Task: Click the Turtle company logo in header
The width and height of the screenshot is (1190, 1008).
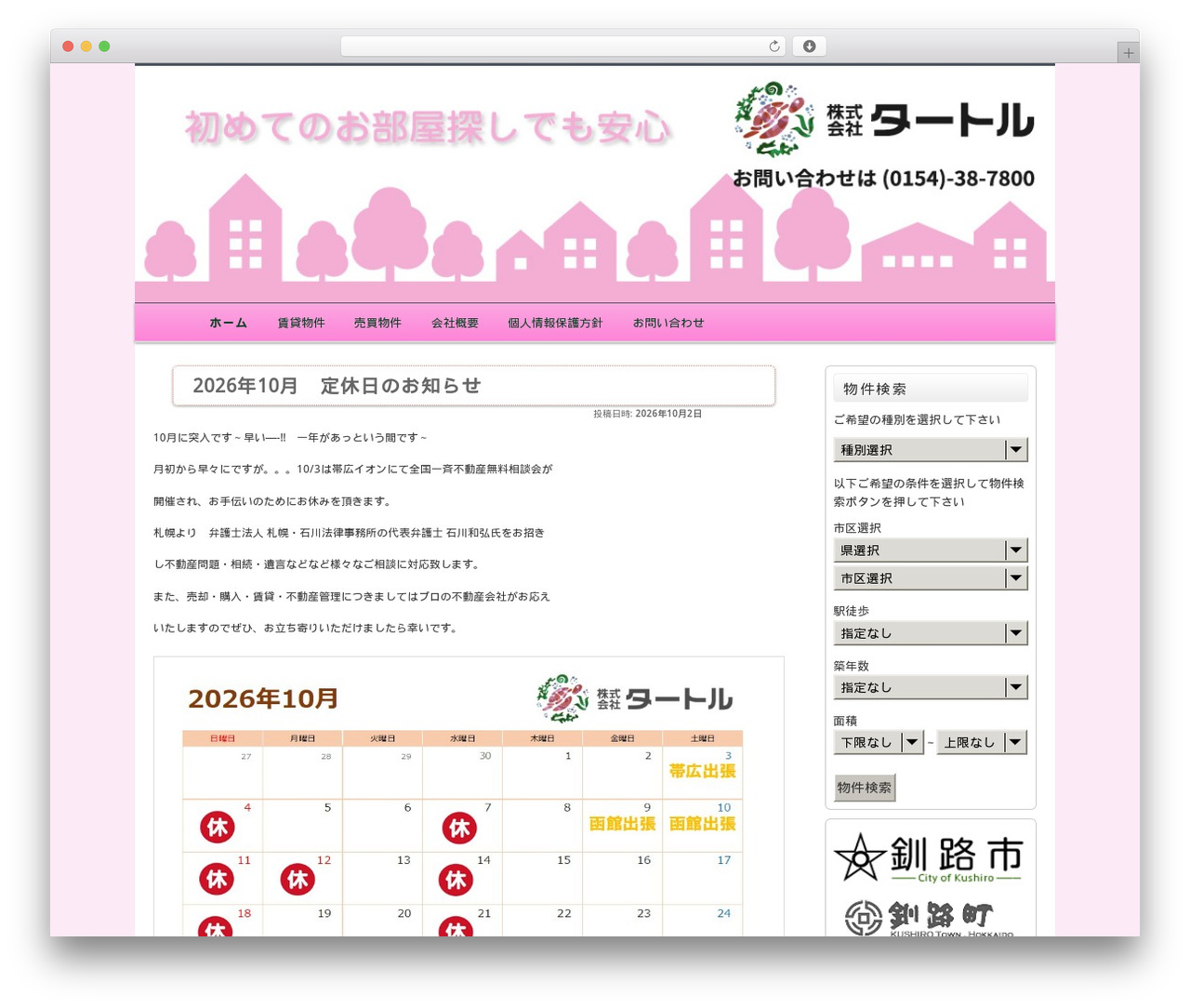Action: 884,119
